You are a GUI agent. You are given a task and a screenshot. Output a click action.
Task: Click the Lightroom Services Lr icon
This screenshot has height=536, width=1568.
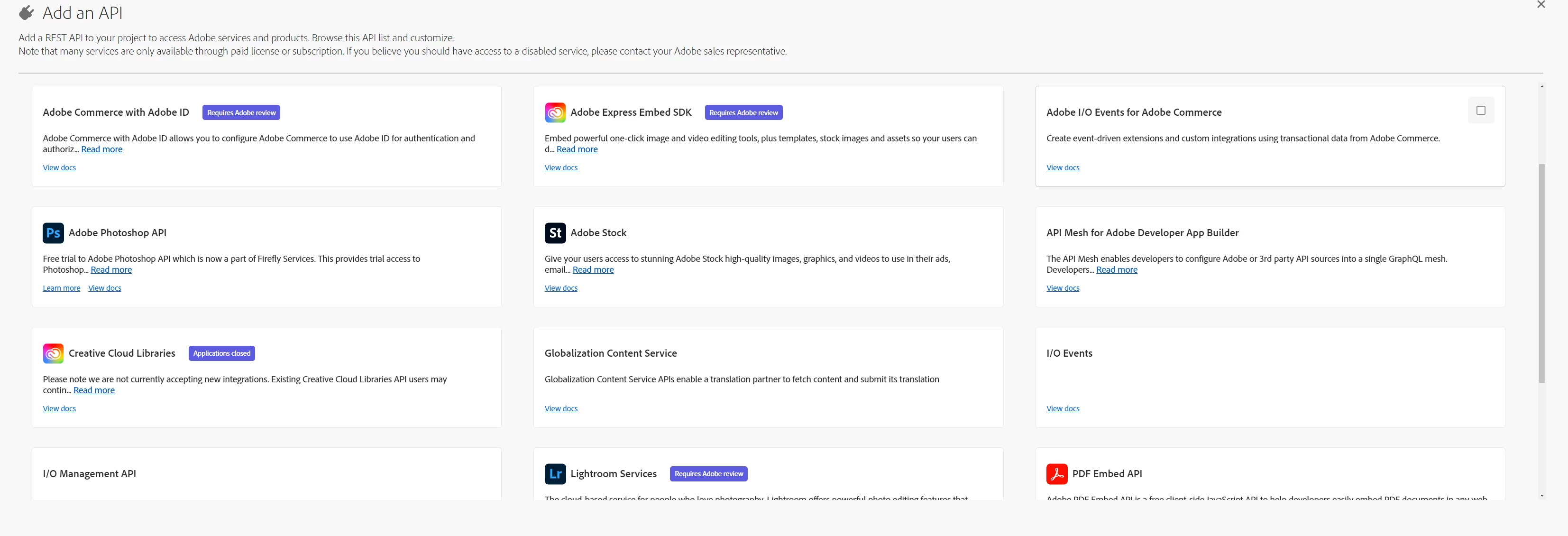(x=555, y=474)
